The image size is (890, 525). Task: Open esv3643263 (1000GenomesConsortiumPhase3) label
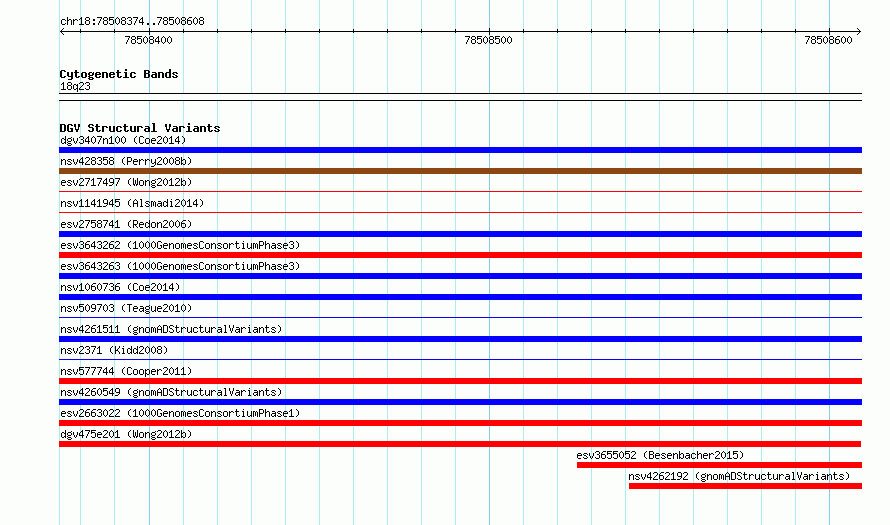[x=180, y=266]
